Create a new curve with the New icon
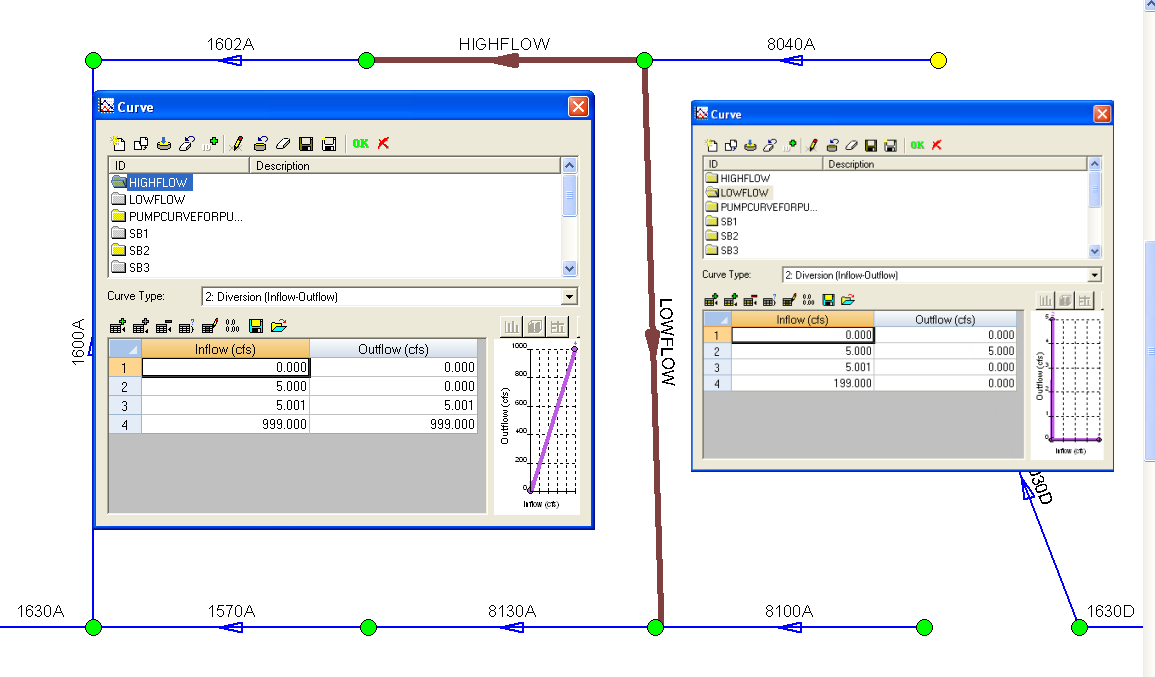1155x677 pixels. click(x=117, y=143)
